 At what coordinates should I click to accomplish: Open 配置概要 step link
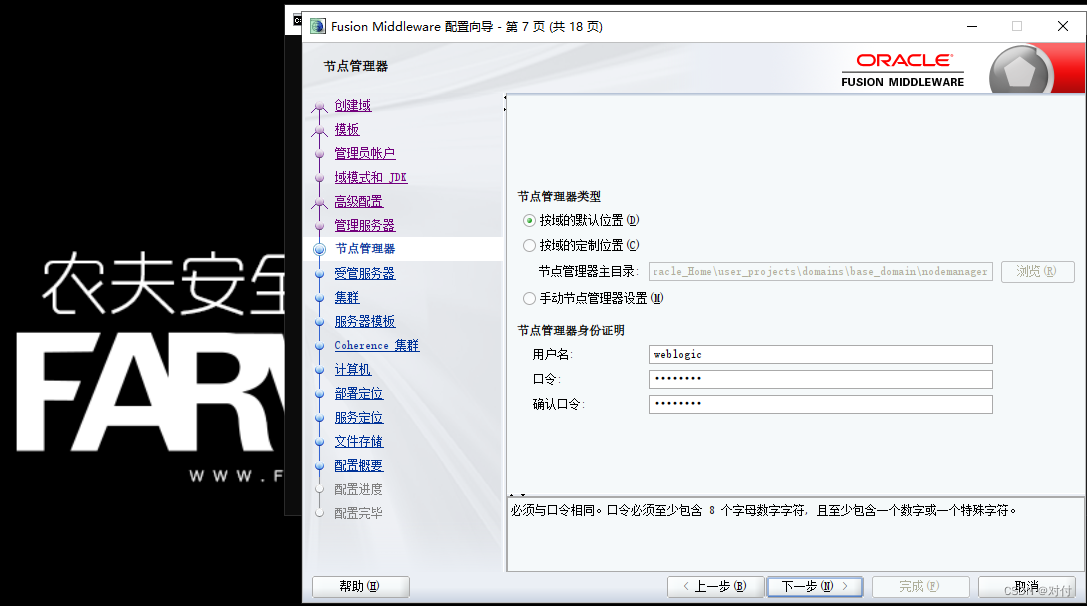pyautogui.click(x=358, y=466)
